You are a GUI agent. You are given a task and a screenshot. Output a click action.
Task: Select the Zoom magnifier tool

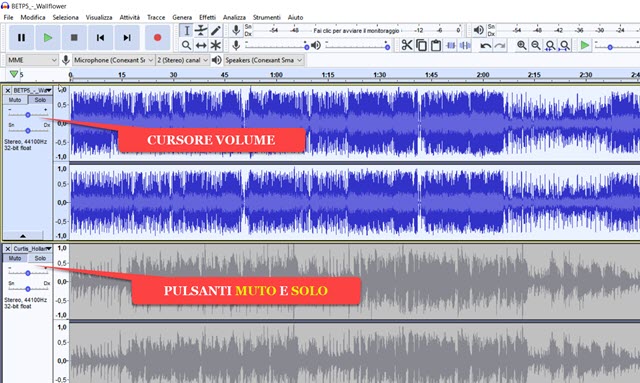pos(187,45)
